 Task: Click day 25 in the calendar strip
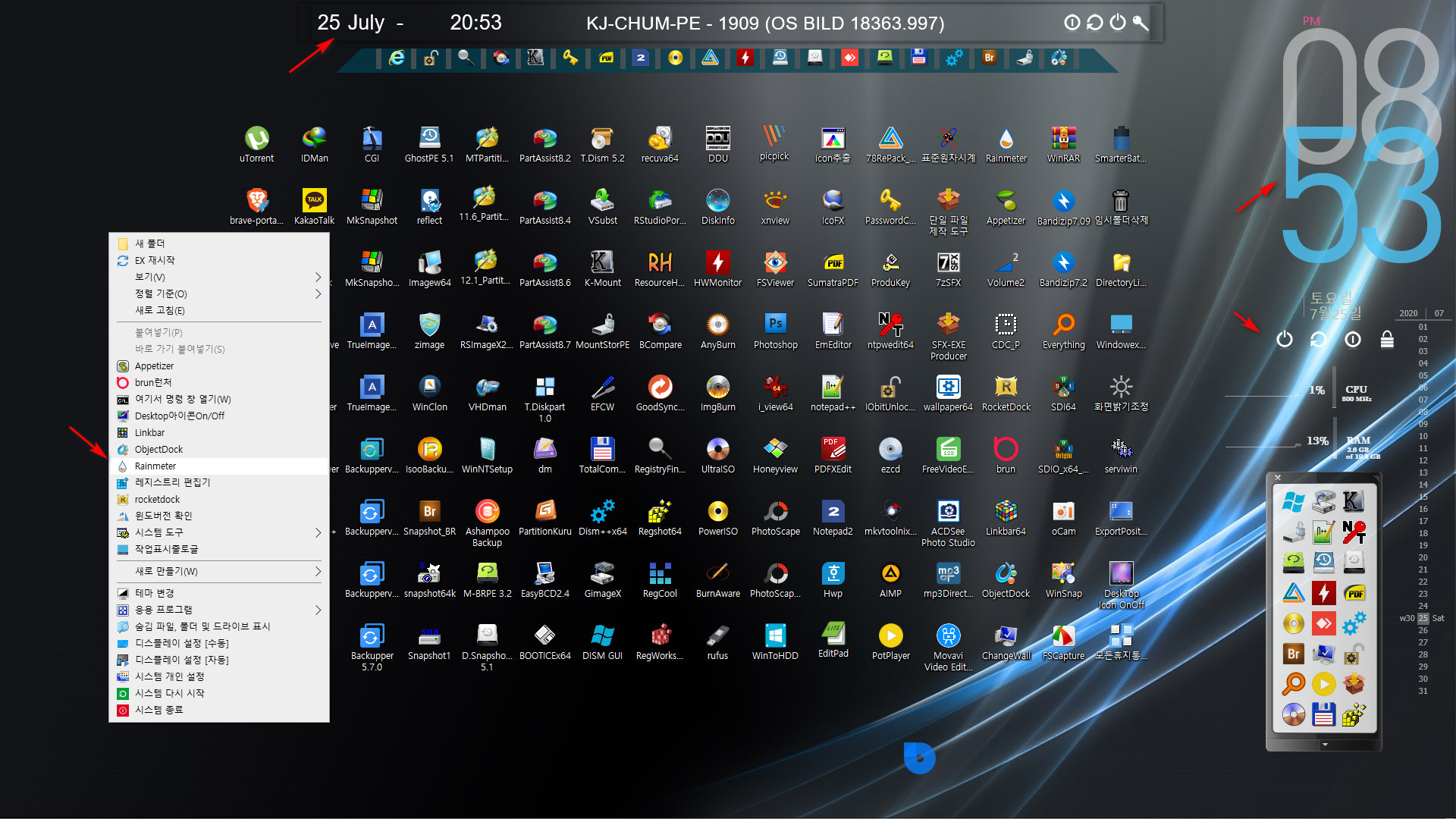click(1423, 618)
